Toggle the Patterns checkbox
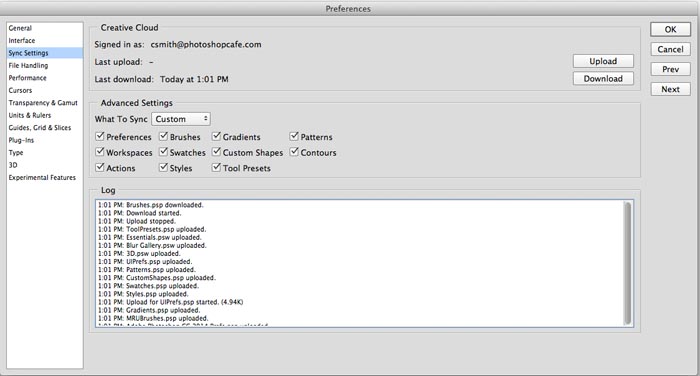 coord(294,136)
